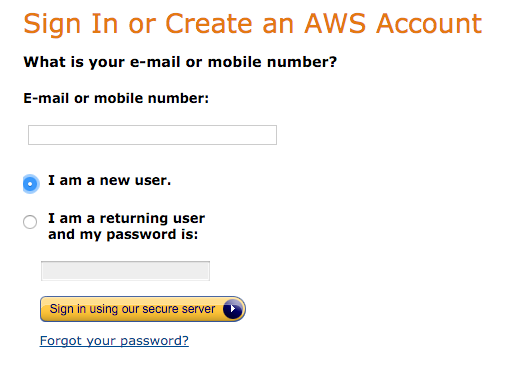Click the word 'password?' in the forgot link
This screenshot has height=370, width=514.
point(154,341)
